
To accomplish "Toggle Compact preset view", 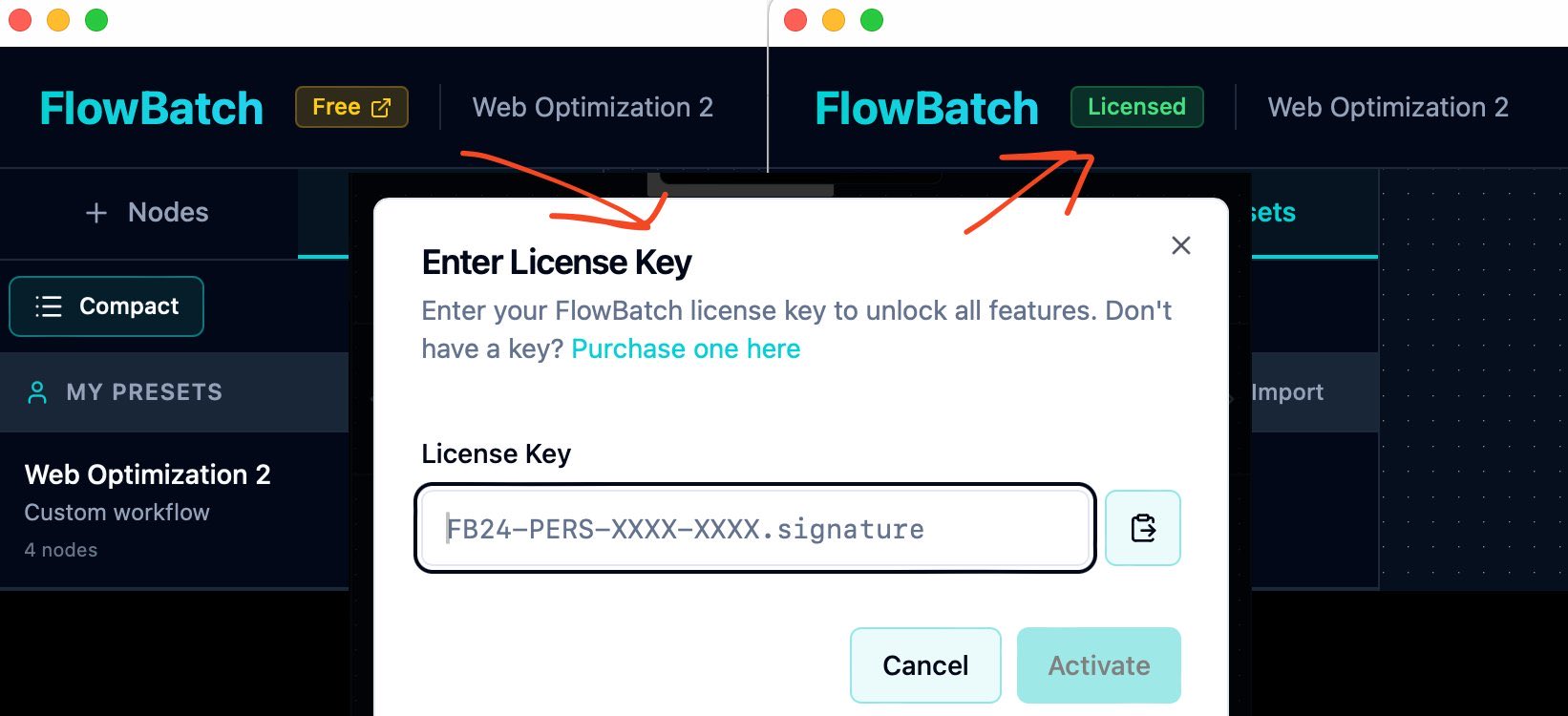I will tap(106, 306).
